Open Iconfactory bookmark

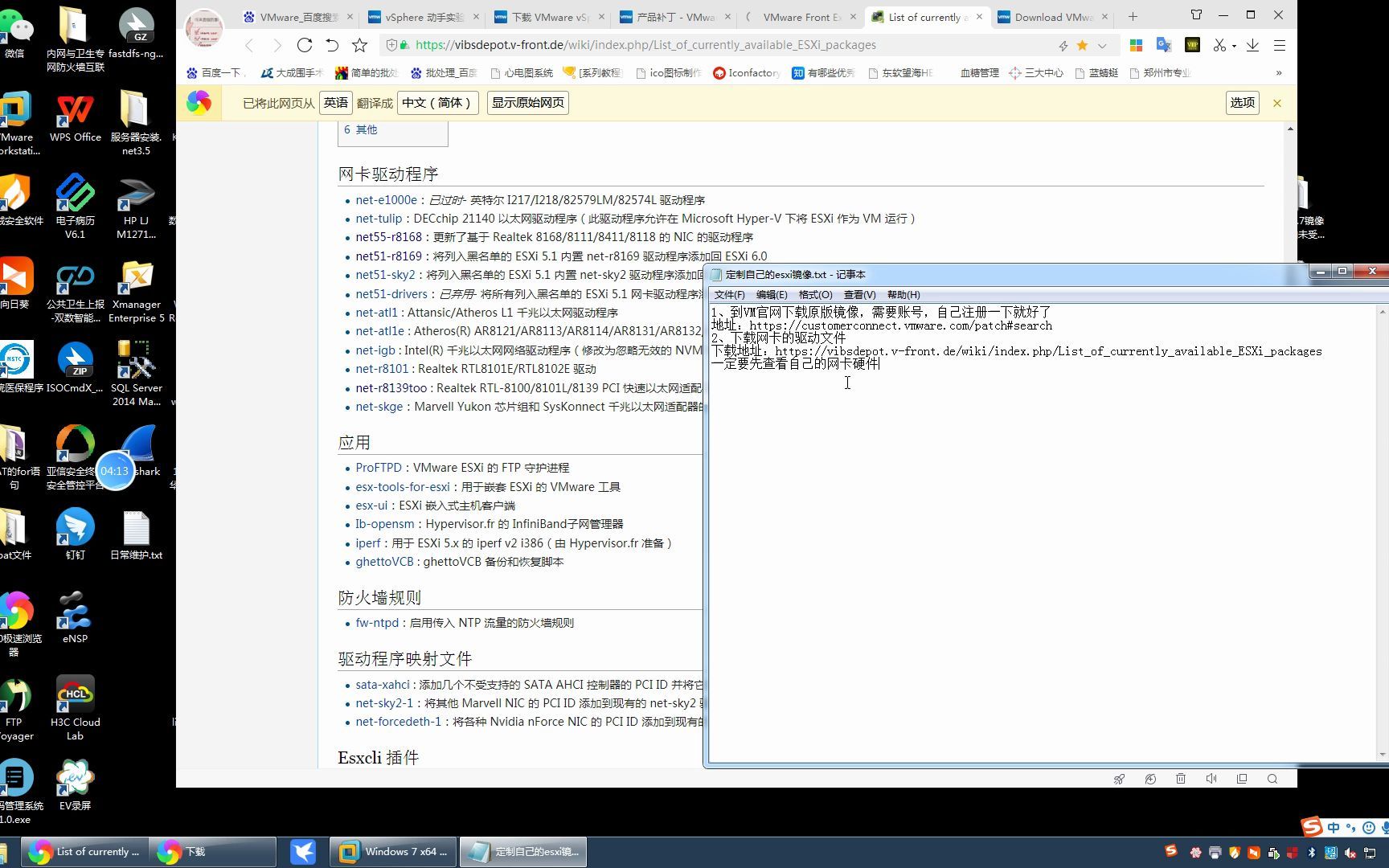[746, 72]
